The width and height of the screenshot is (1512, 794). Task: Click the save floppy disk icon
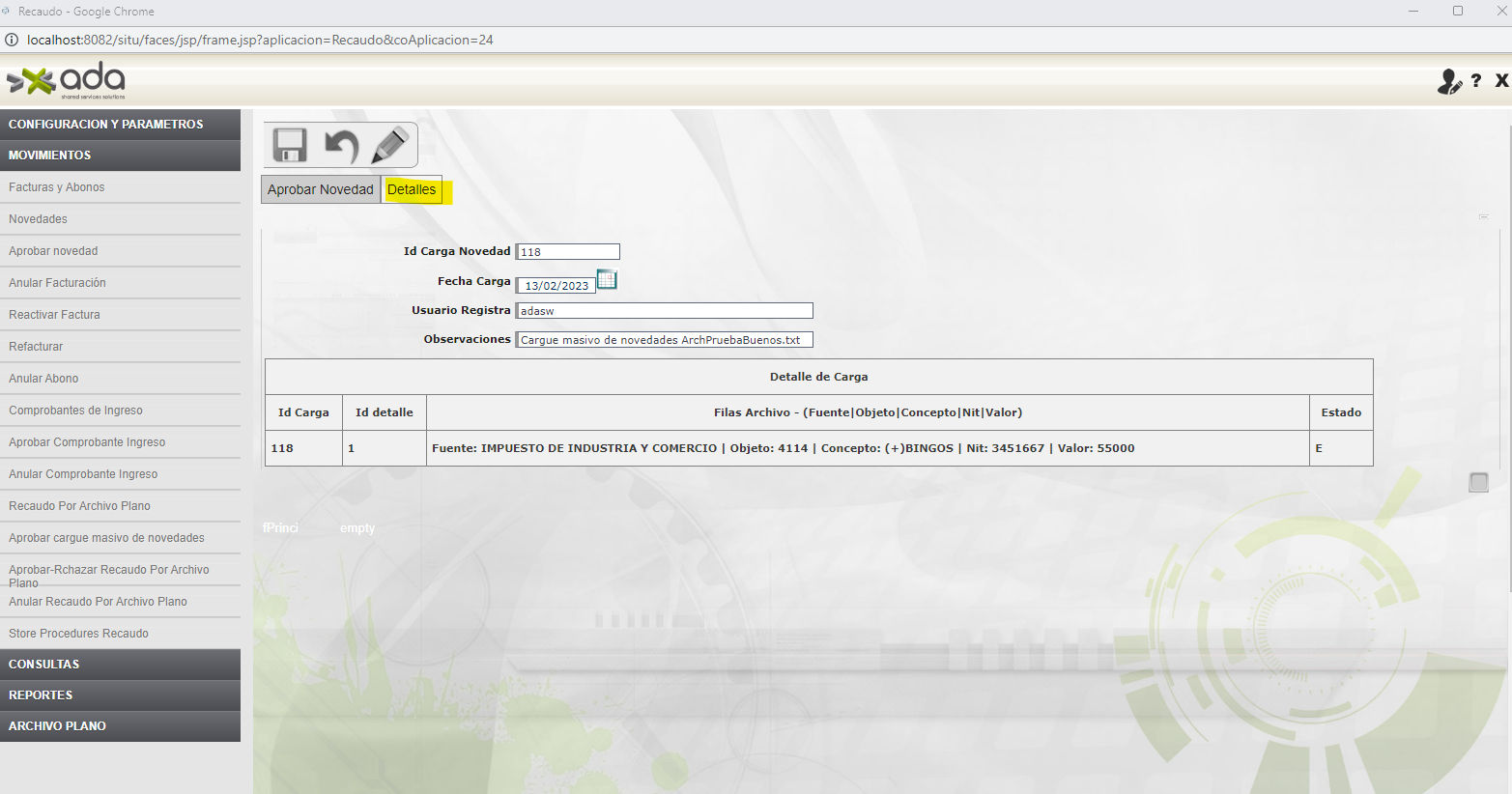point(290,145)
